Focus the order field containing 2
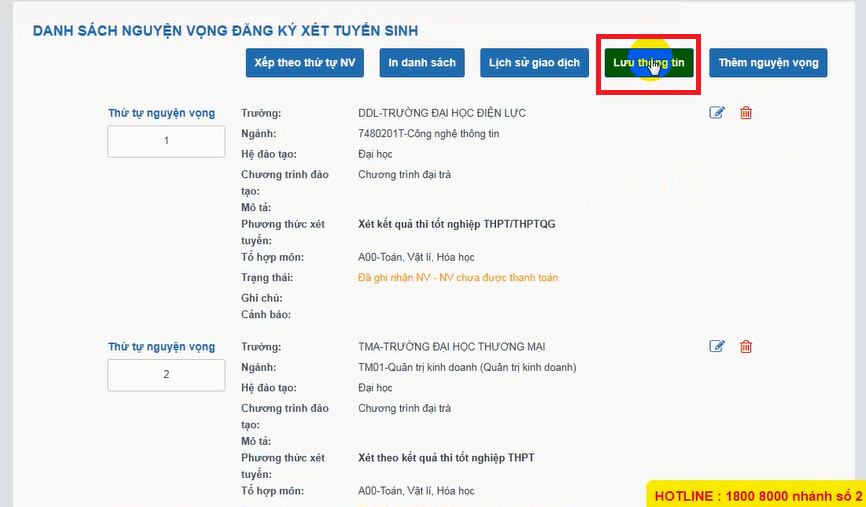This screenshot has height=507, width=866. tap(166, 375)
